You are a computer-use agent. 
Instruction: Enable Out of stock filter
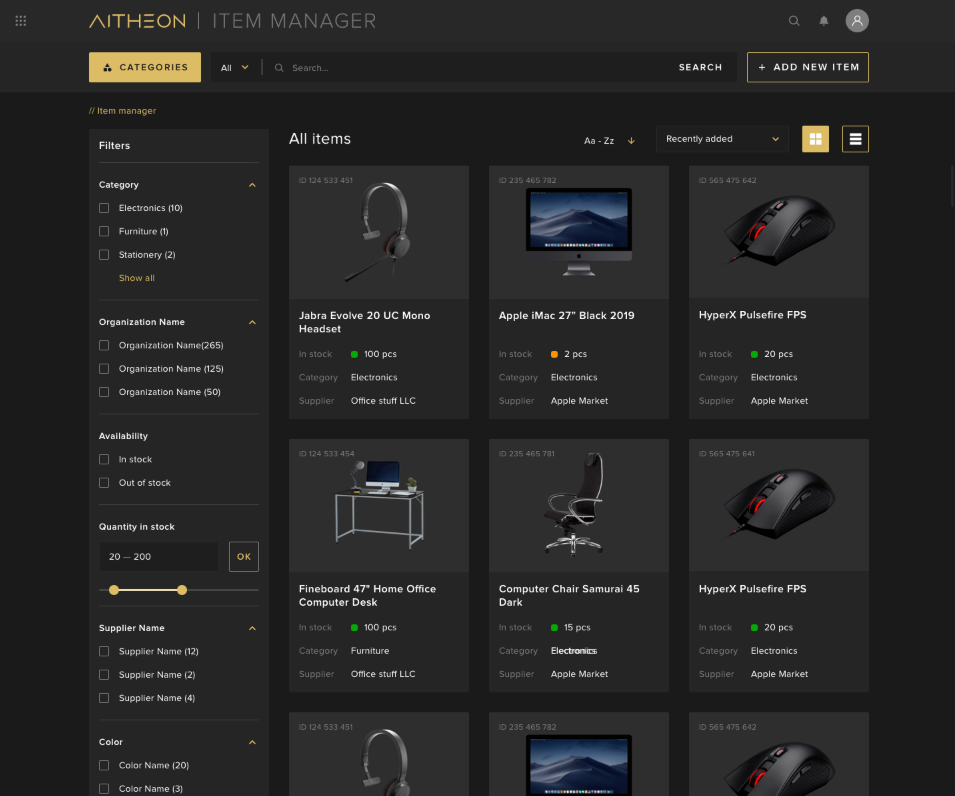pos(104,483)
